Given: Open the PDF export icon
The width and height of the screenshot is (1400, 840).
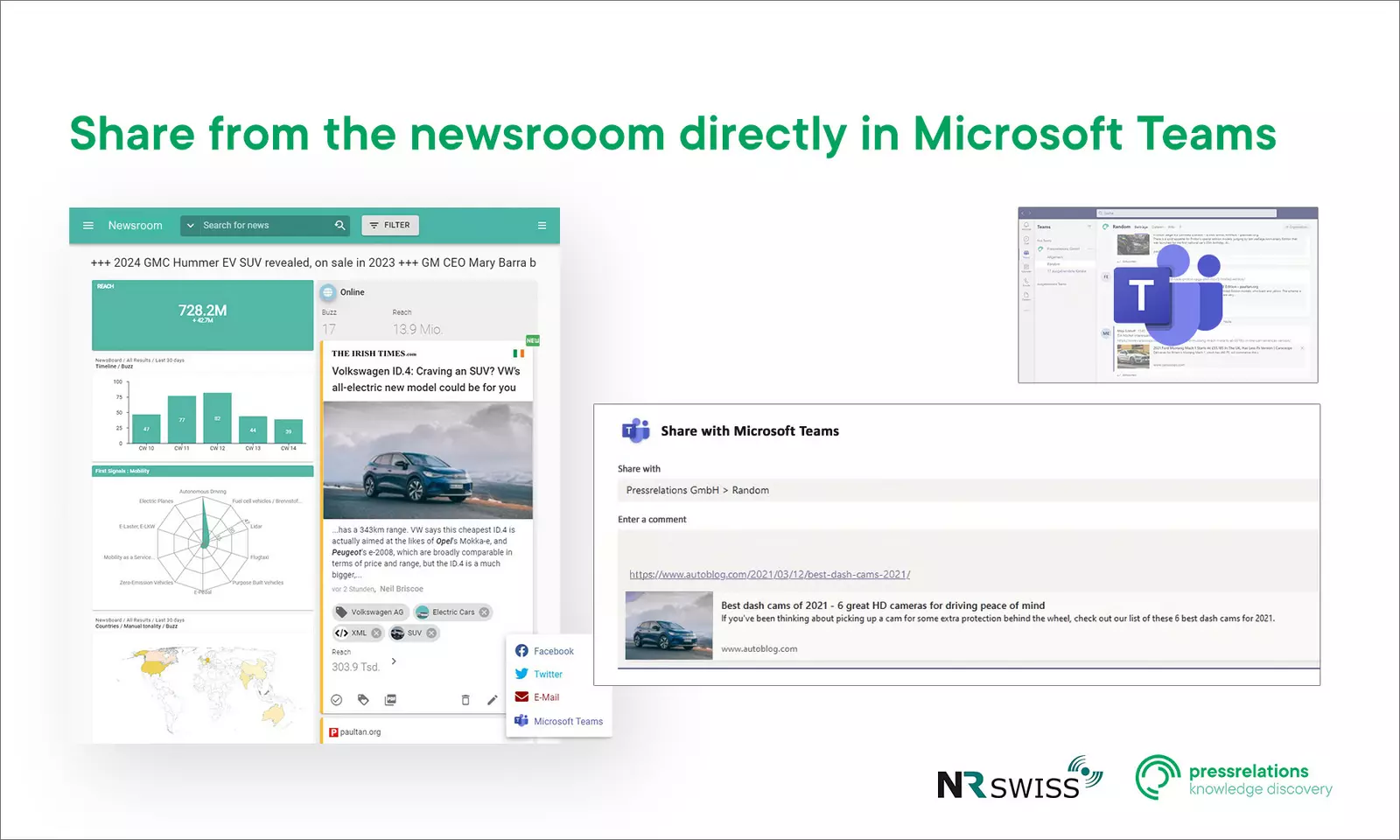Looking at the screenshot, I should 390,700.
